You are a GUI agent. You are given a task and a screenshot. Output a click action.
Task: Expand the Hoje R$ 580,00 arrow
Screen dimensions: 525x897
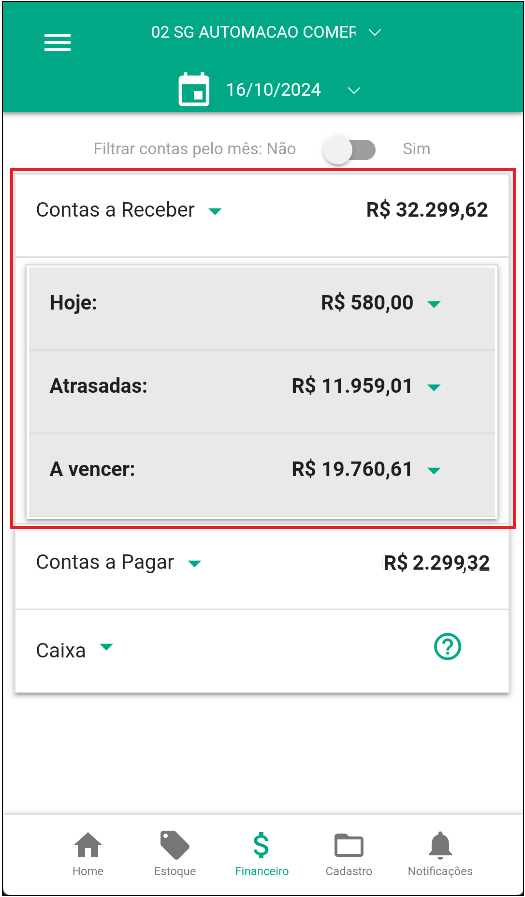(x=434, y=304)
